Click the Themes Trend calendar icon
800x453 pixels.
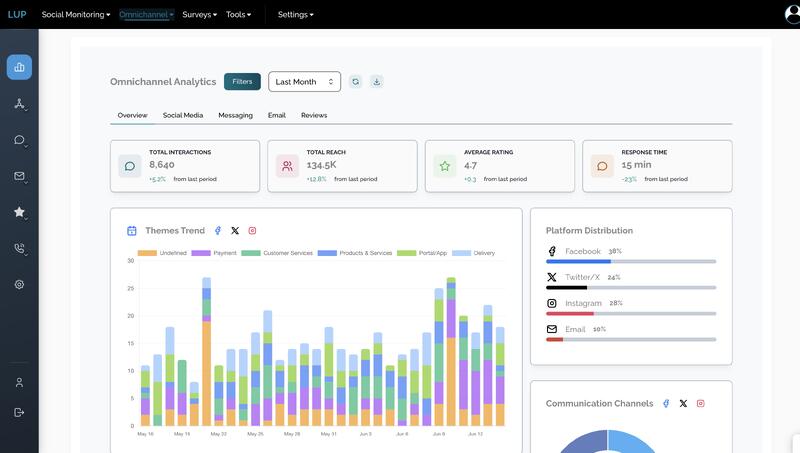(x=132, y=231)
